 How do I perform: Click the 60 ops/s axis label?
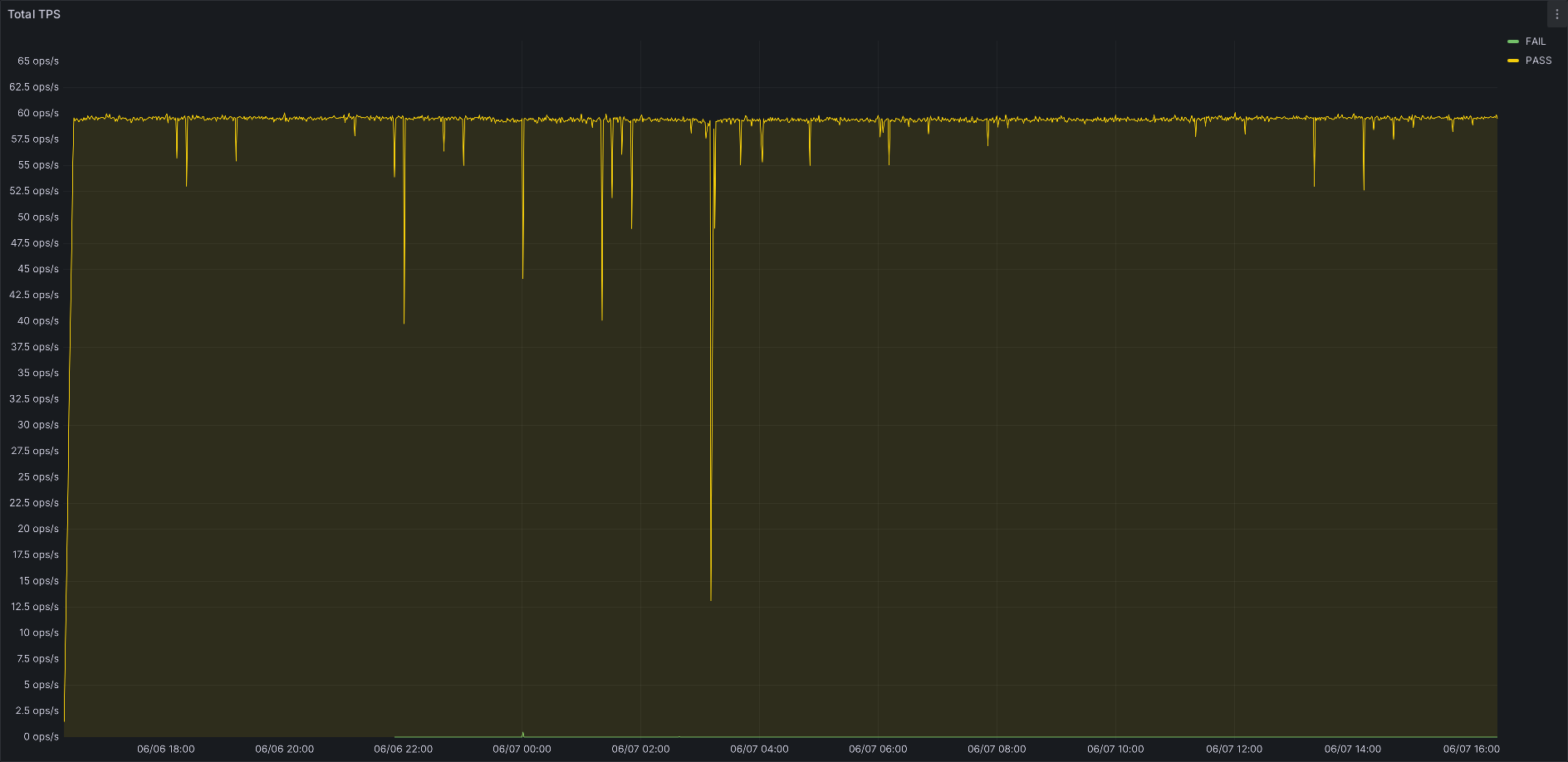(38, 113)
